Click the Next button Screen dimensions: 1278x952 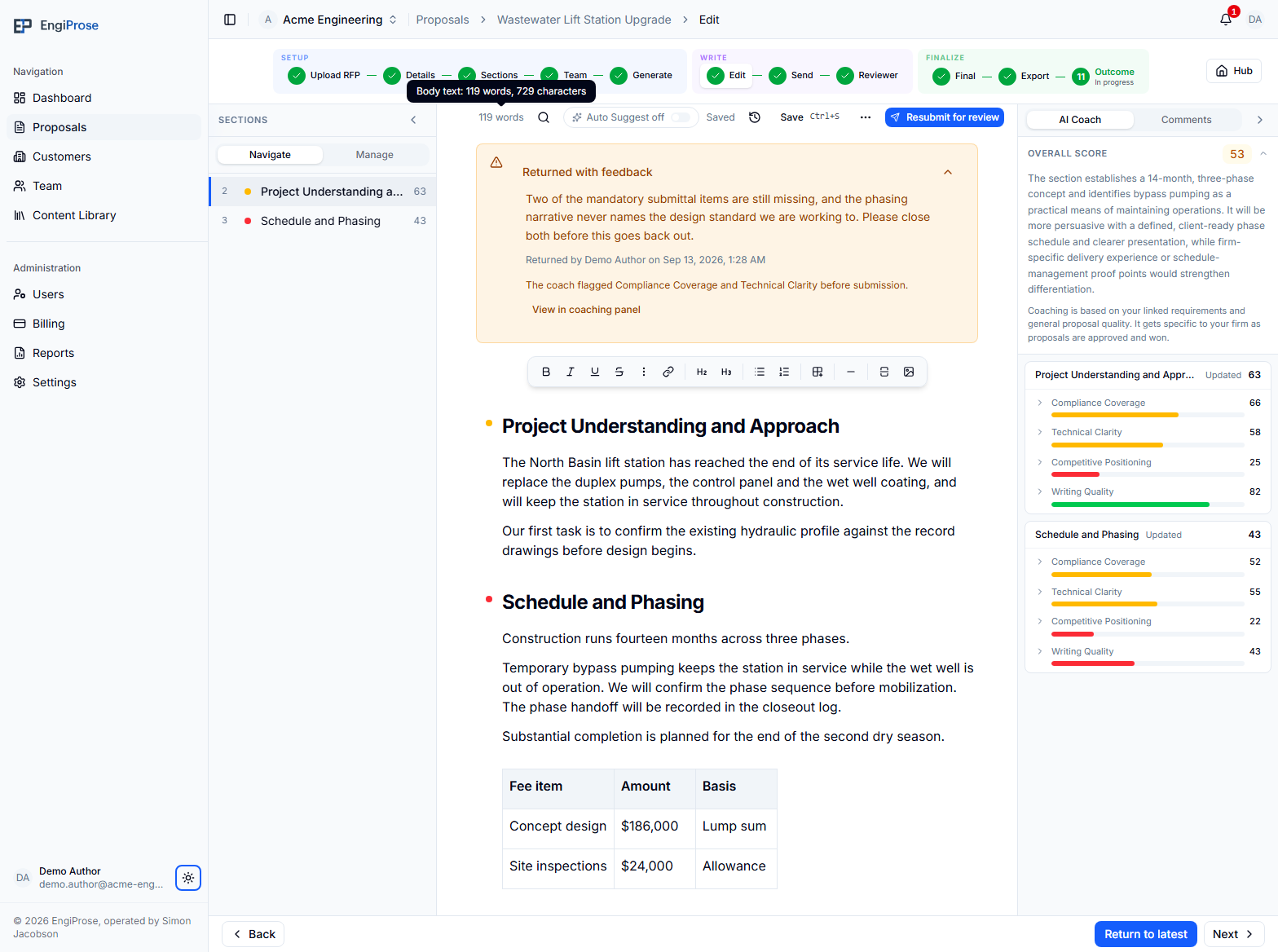pos(1232,934)
